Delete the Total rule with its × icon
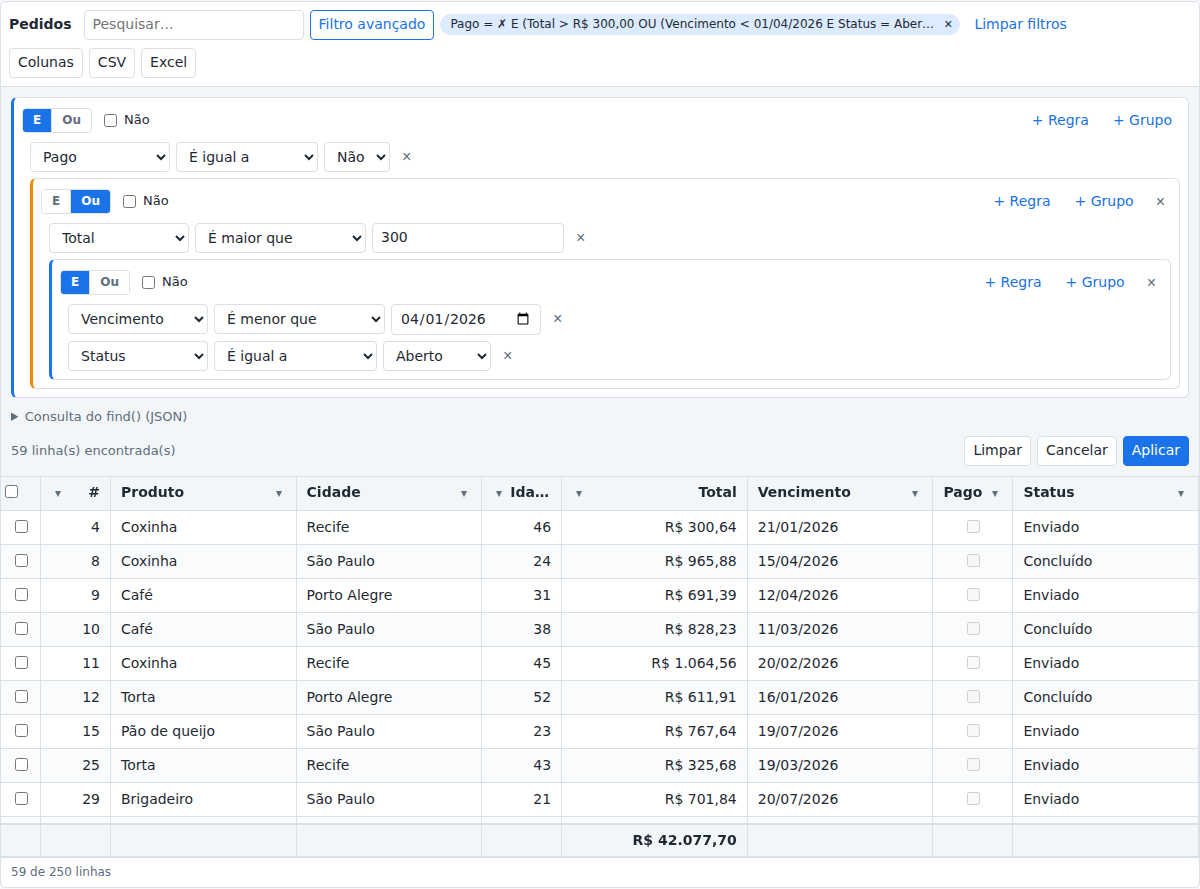Screen dimensions: 1200x889 [x=581, y=238]
